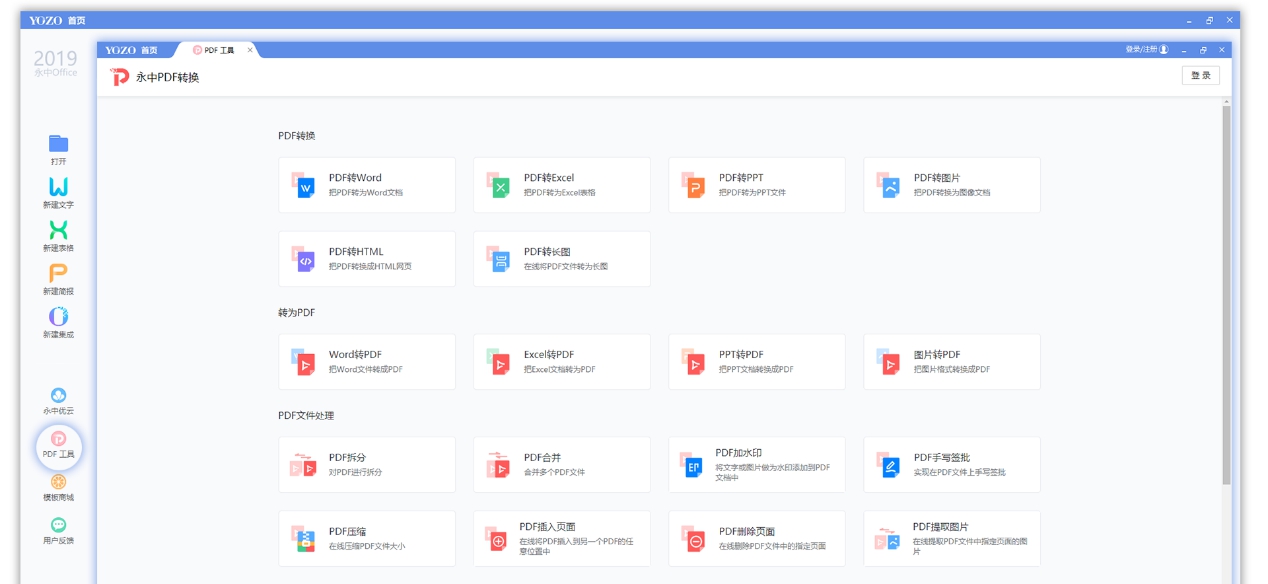Click the 把PDF转换成HTML网页 description text
Viewport: 1268px width, 584px height.
point(370,267)
